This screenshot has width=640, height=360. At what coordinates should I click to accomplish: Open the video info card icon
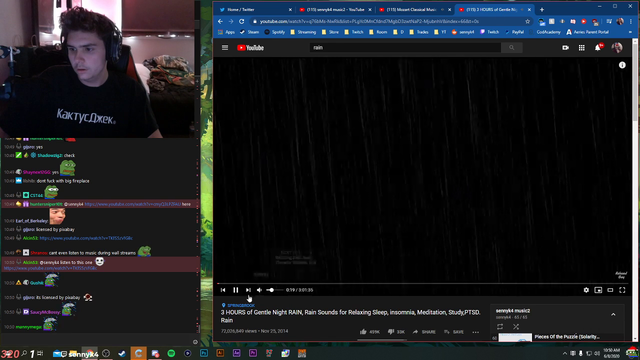(x=622, y=65)
